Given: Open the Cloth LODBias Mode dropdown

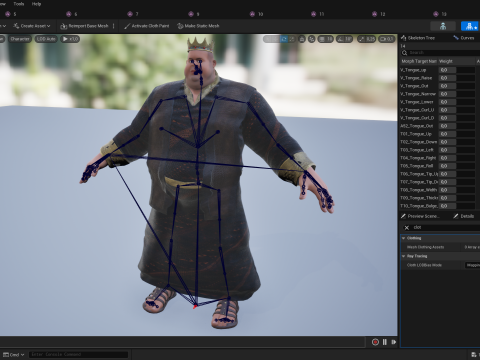Looking at the screenshot, I should [x=472, y=265].
